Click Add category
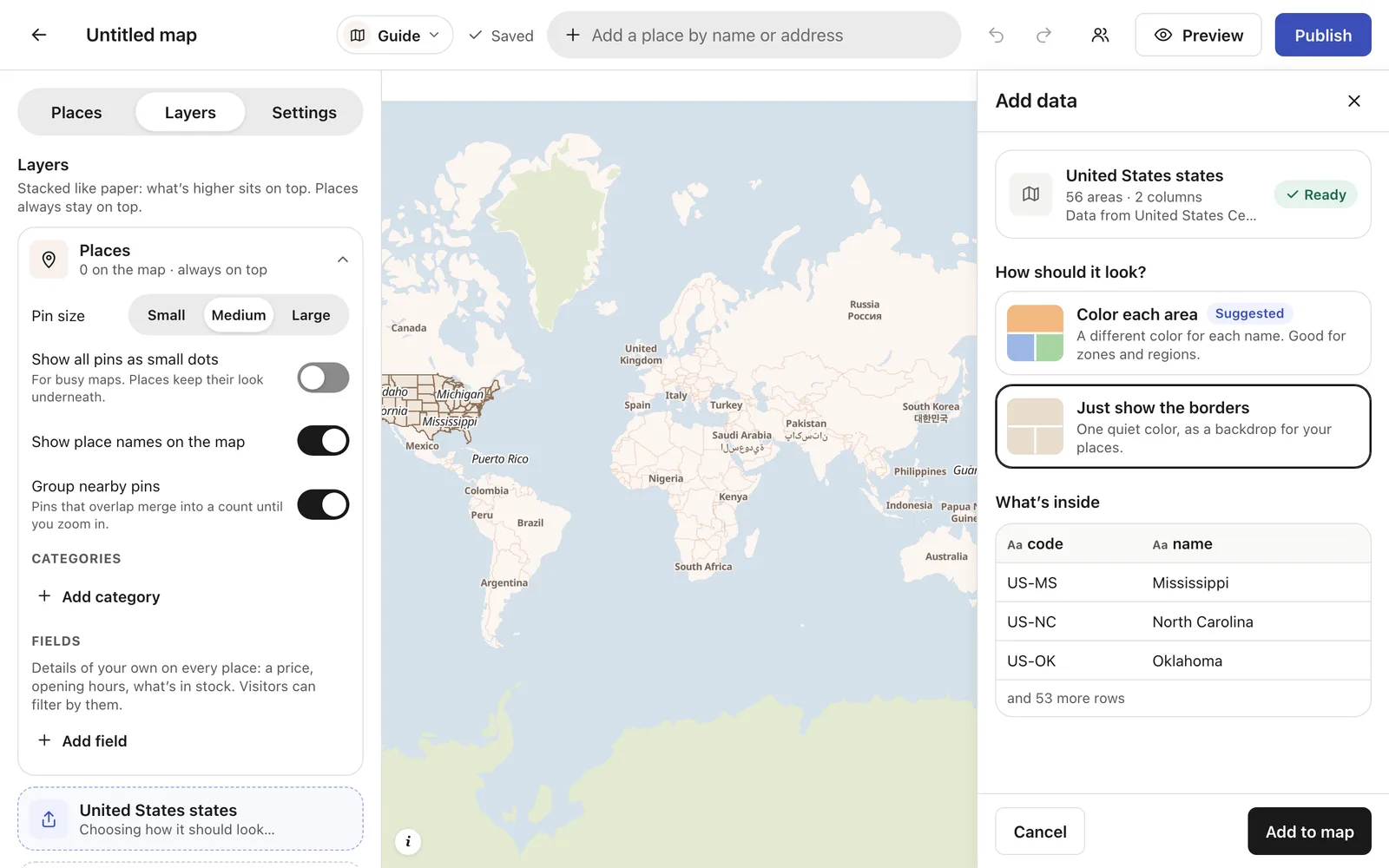 [x=99, y=596]
